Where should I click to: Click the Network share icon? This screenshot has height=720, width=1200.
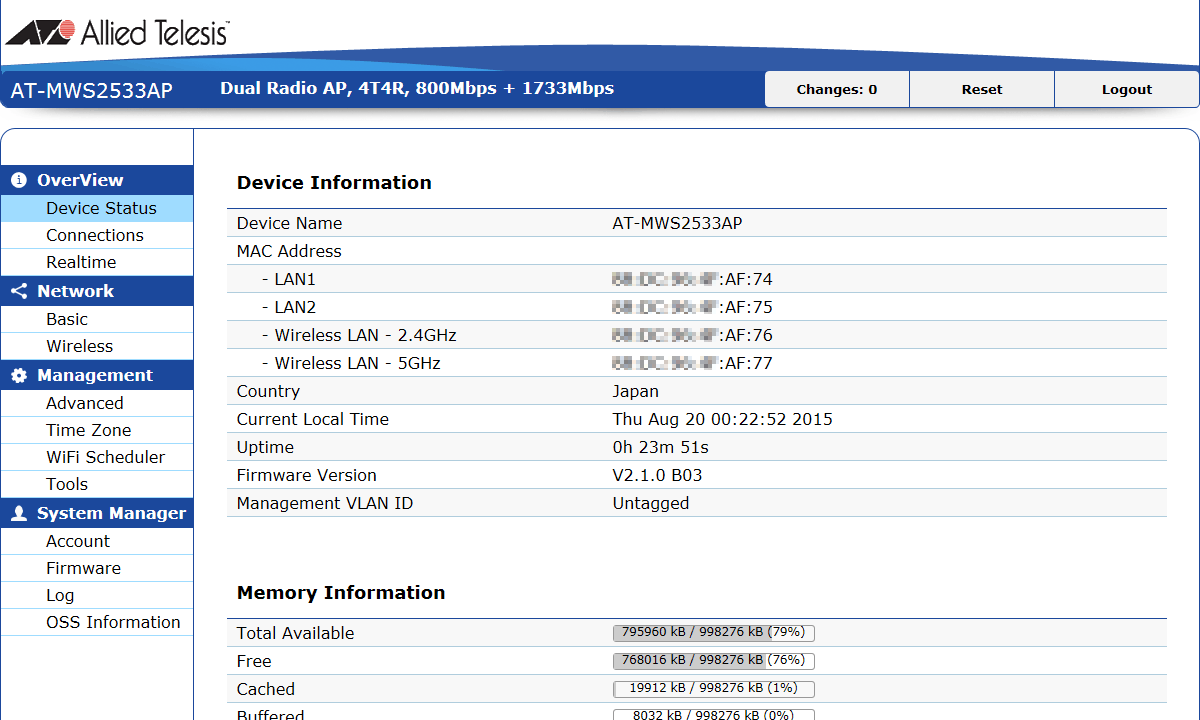19,292
